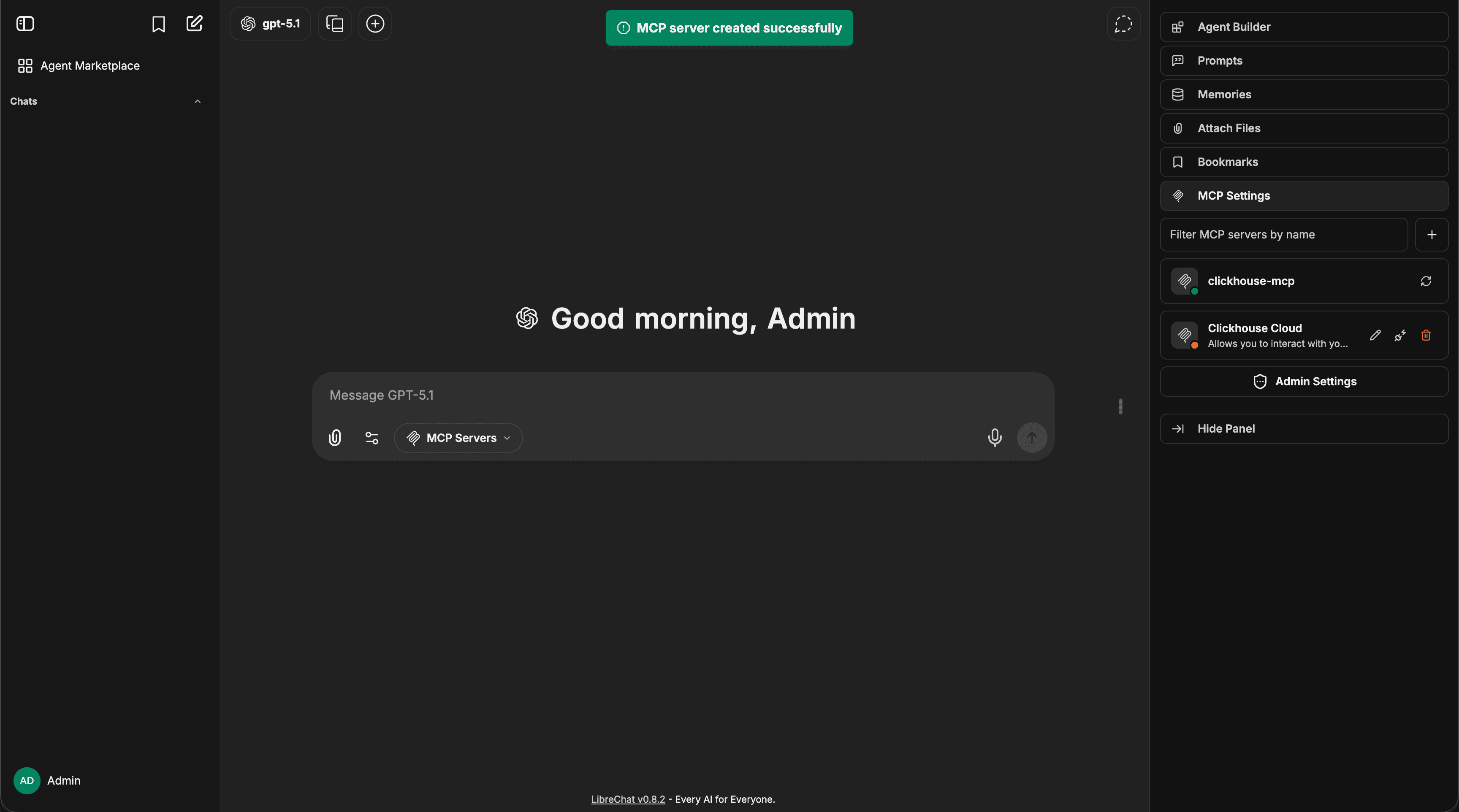Delete the Clickhouse Cloud MCP server
This screenshot has width=1459, height=812.
(1426, 335)
